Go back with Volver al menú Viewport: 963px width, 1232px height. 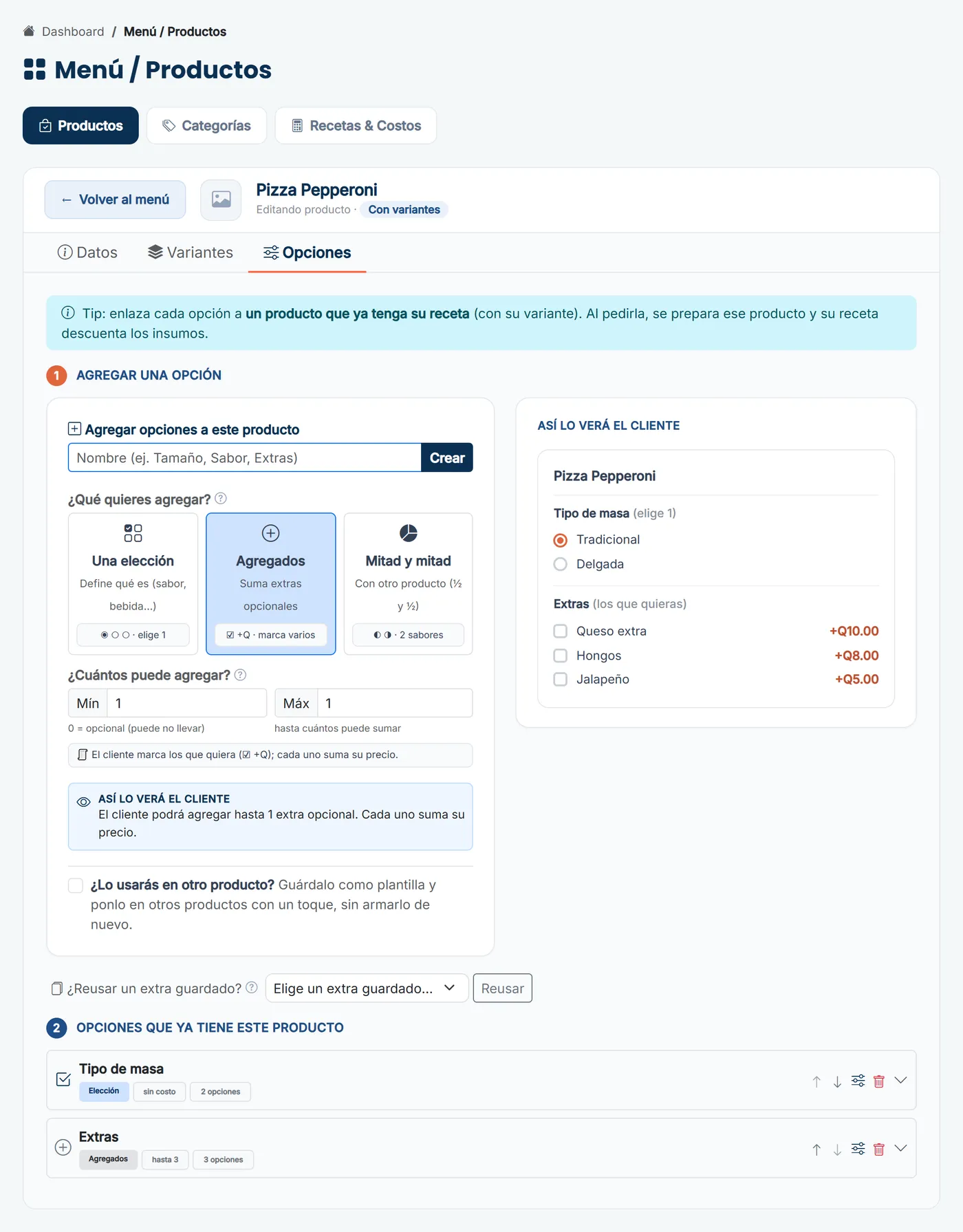[115, 199]
